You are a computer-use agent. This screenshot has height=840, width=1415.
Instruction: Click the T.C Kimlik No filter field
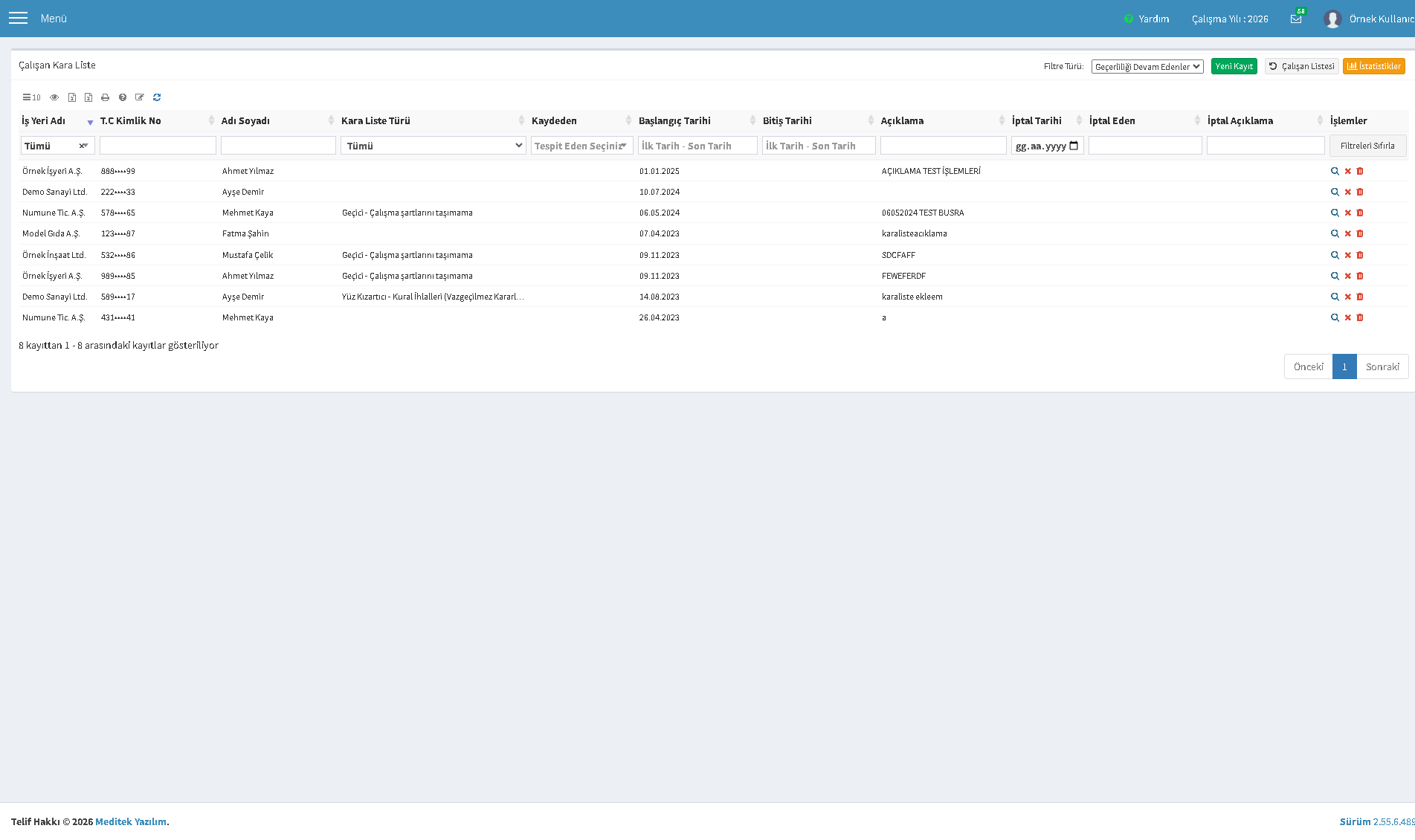pyautogui.click(x=158, y=146)
